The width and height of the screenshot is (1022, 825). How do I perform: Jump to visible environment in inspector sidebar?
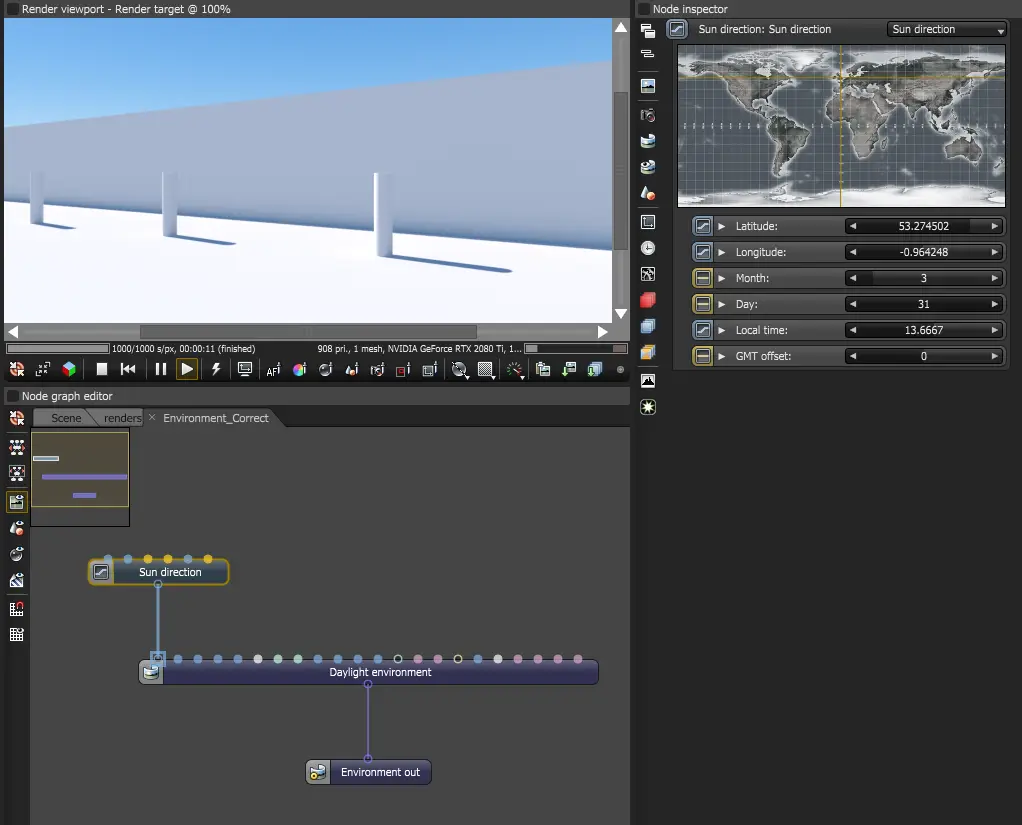648,167
